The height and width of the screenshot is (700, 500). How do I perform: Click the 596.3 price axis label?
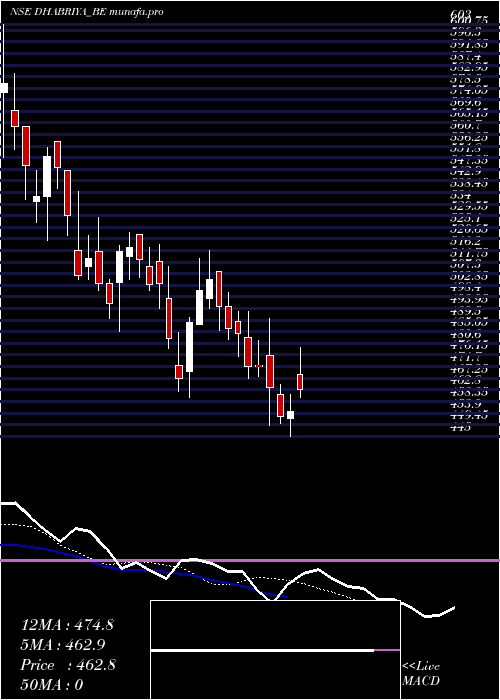click(467, 33)
